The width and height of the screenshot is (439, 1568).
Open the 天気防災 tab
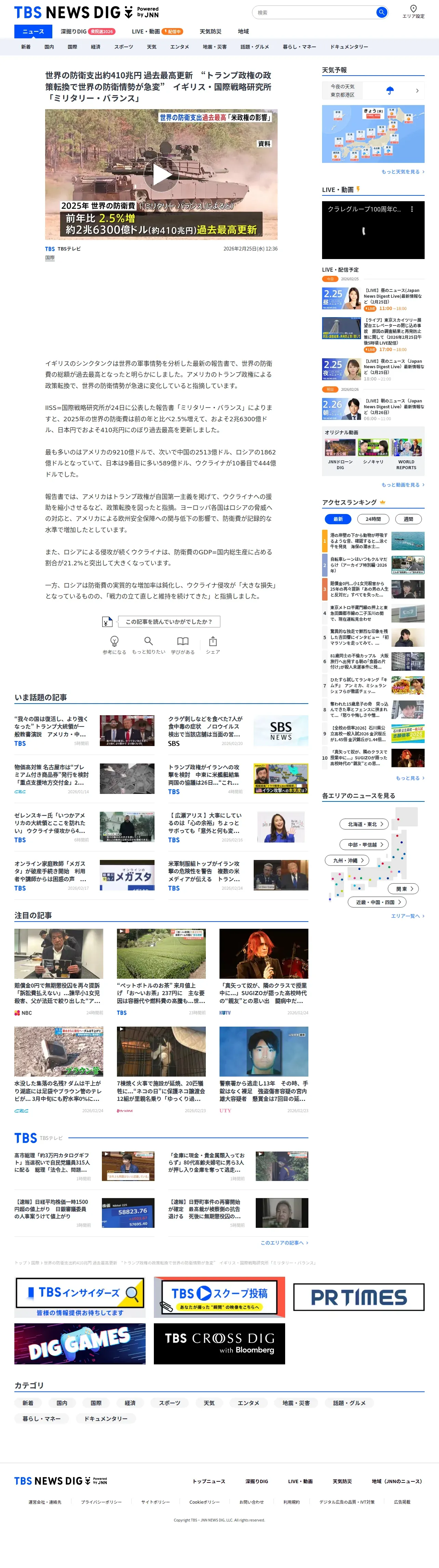210,31
